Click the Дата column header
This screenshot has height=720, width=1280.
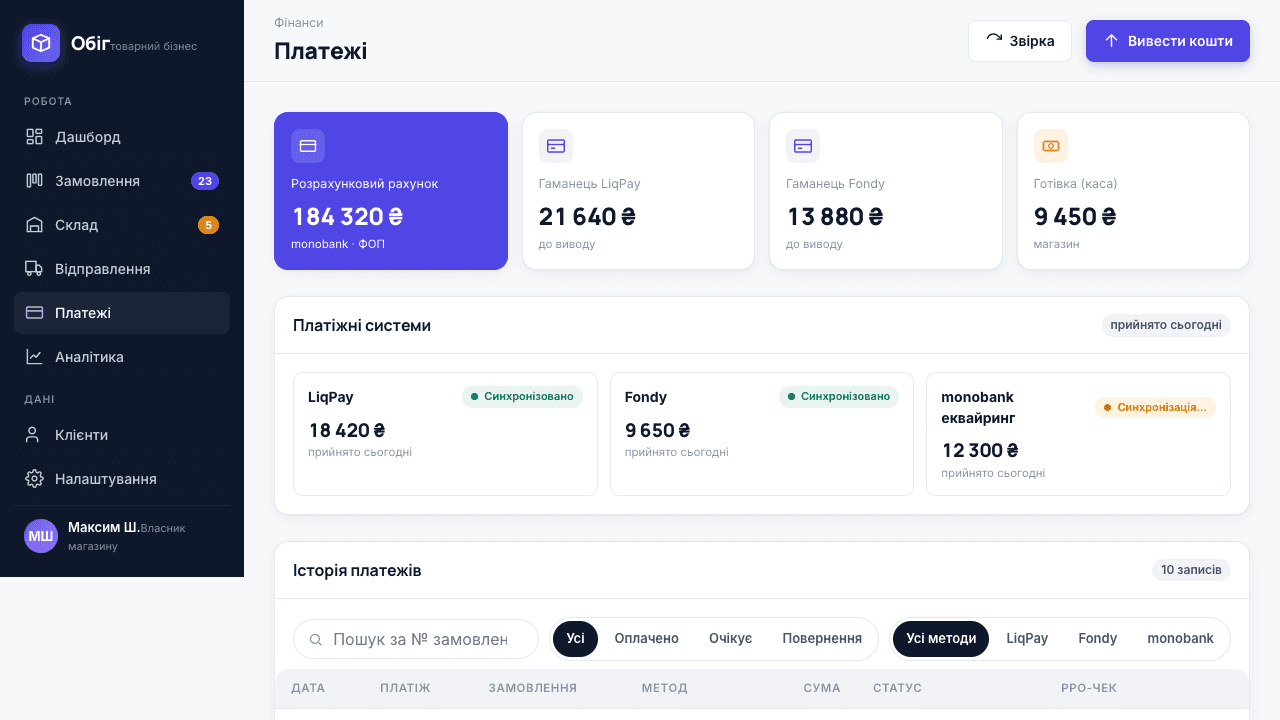(308, 688)
